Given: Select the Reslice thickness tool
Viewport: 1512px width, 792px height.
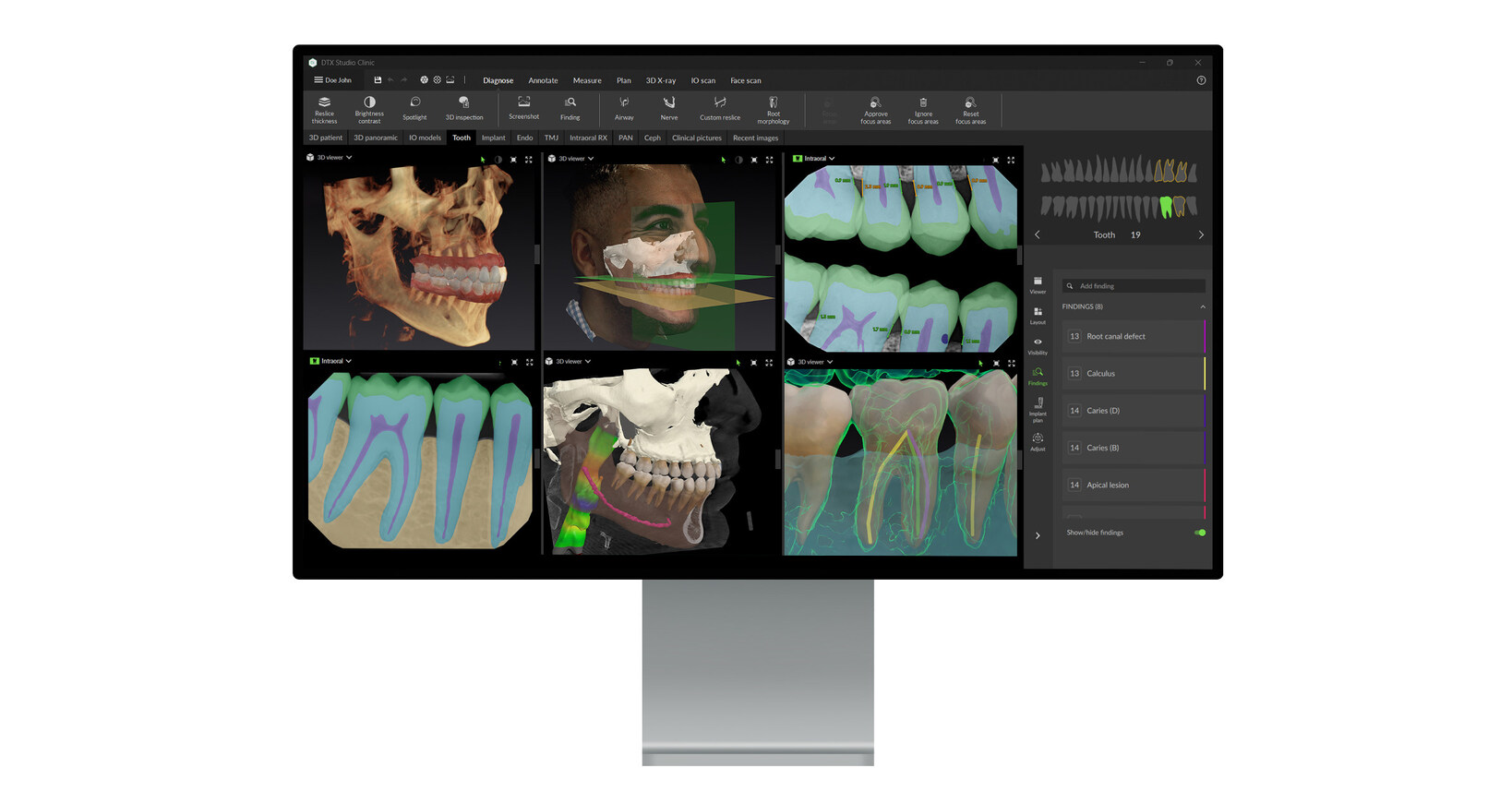Looking at the screenshot, I should point(324,109).
